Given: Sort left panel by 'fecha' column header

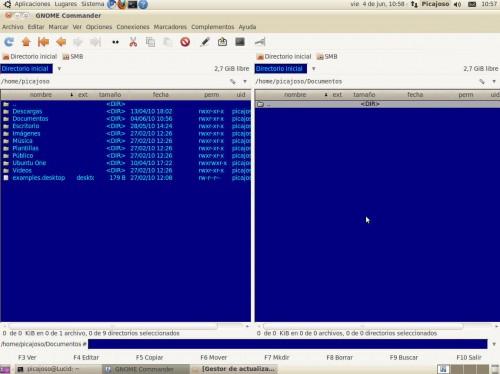Looking at the screenshot, I should (161, 95).
